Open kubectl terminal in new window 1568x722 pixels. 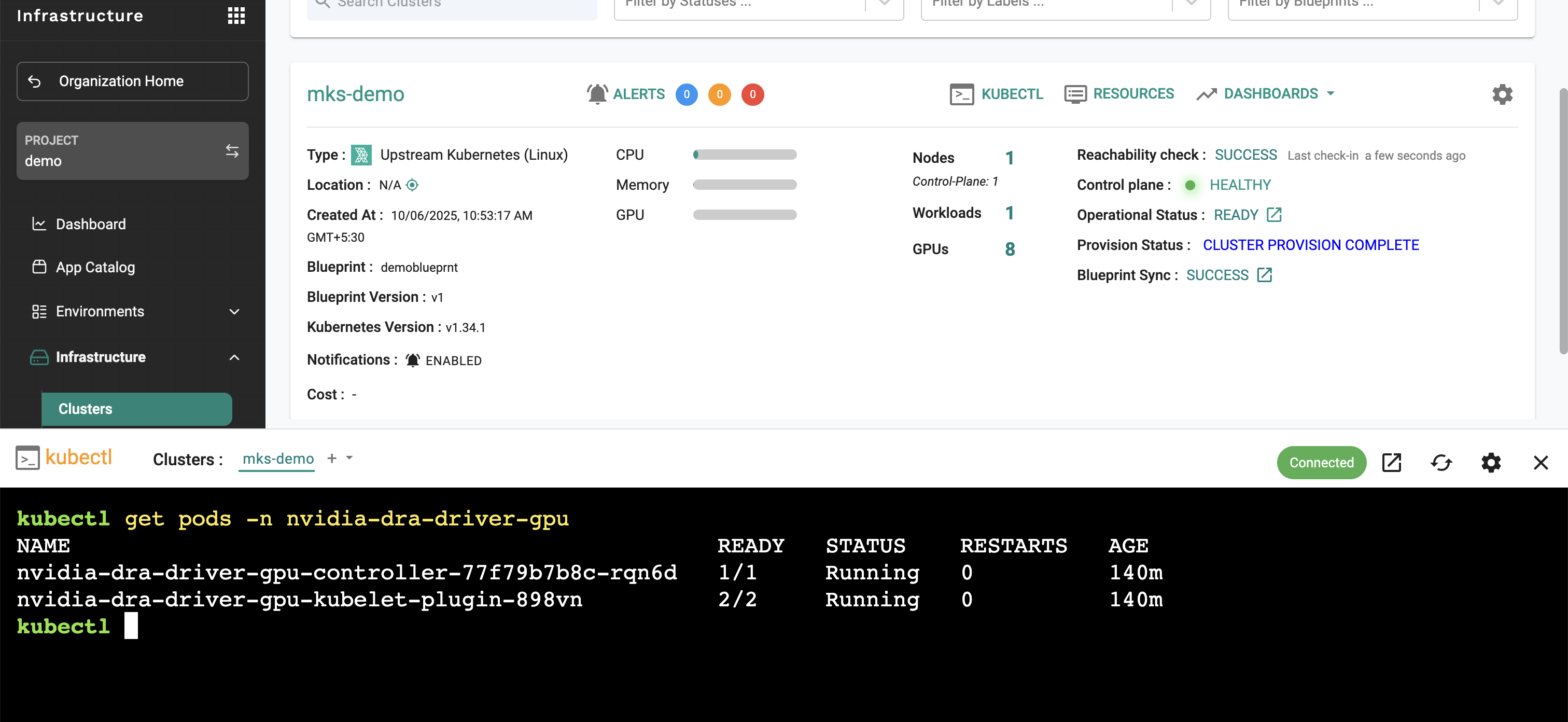click(1392, 463)
